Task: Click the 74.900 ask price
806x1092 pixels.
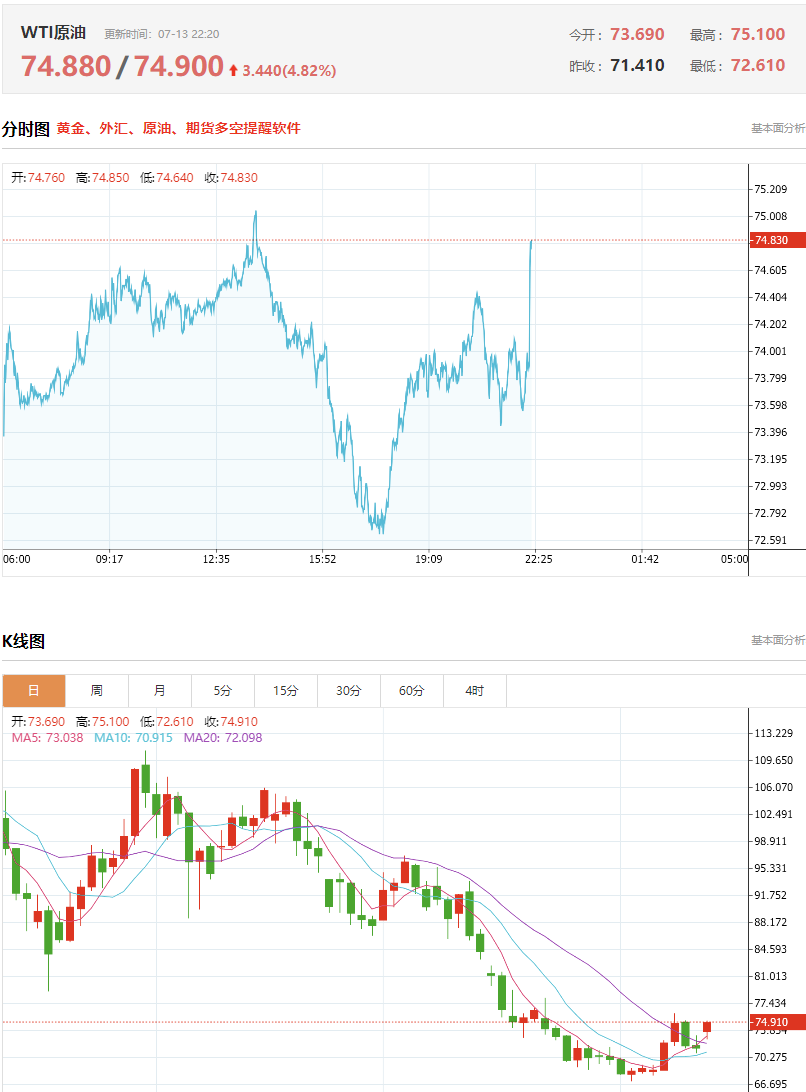Action: pyautogui.click(x=178, y=67)
